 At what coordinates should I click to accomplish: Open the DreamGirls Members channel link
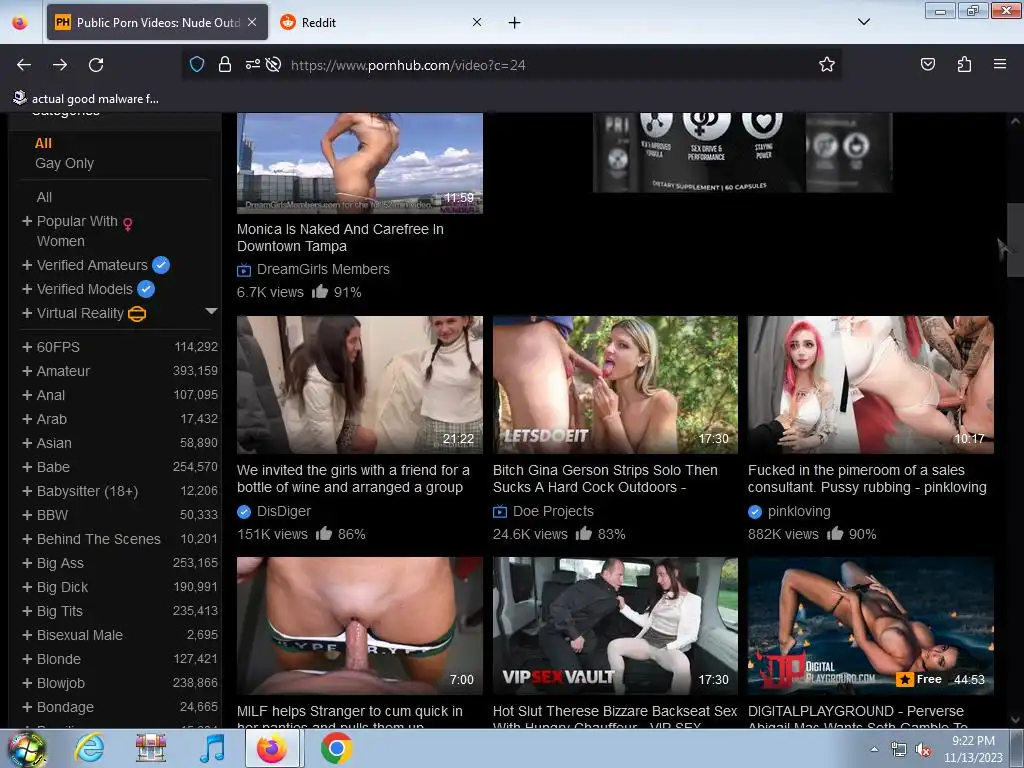point(323,269)
